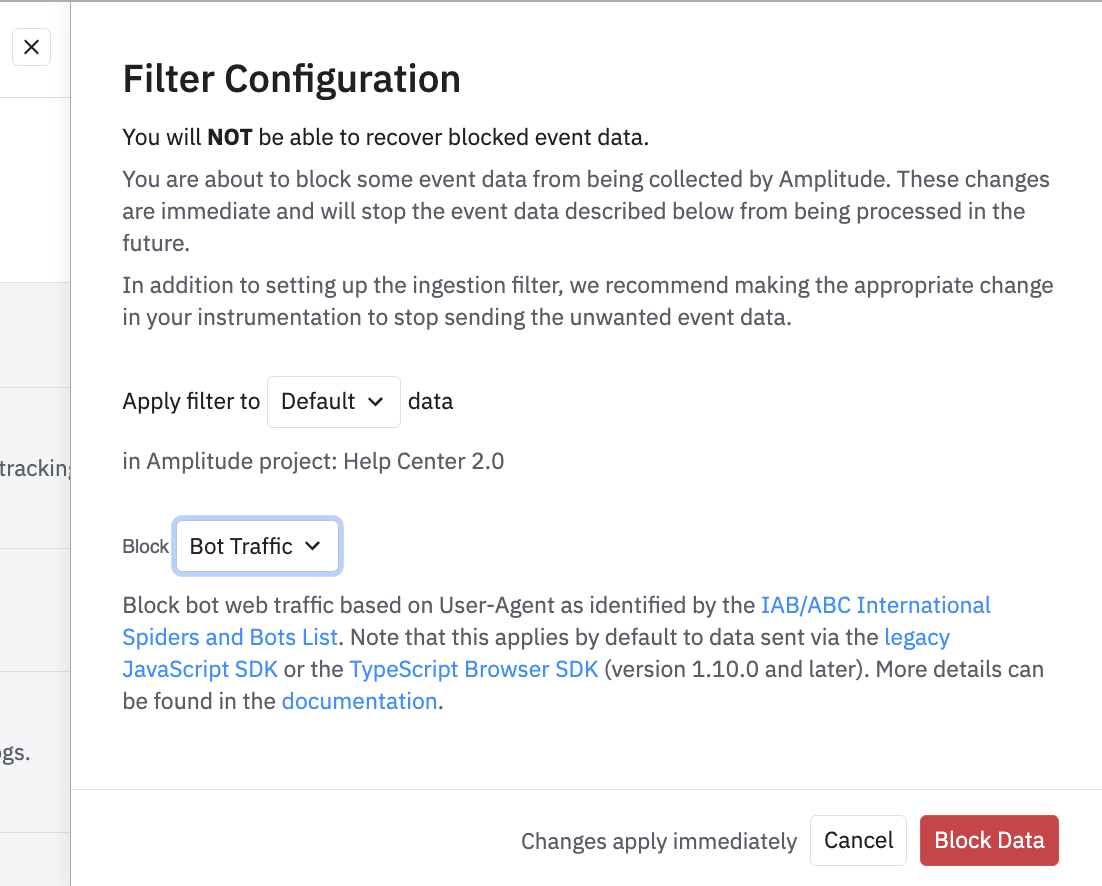1102x886 pixels.
Task: Confirm with the red Block Data button
Action: (988, 841)
